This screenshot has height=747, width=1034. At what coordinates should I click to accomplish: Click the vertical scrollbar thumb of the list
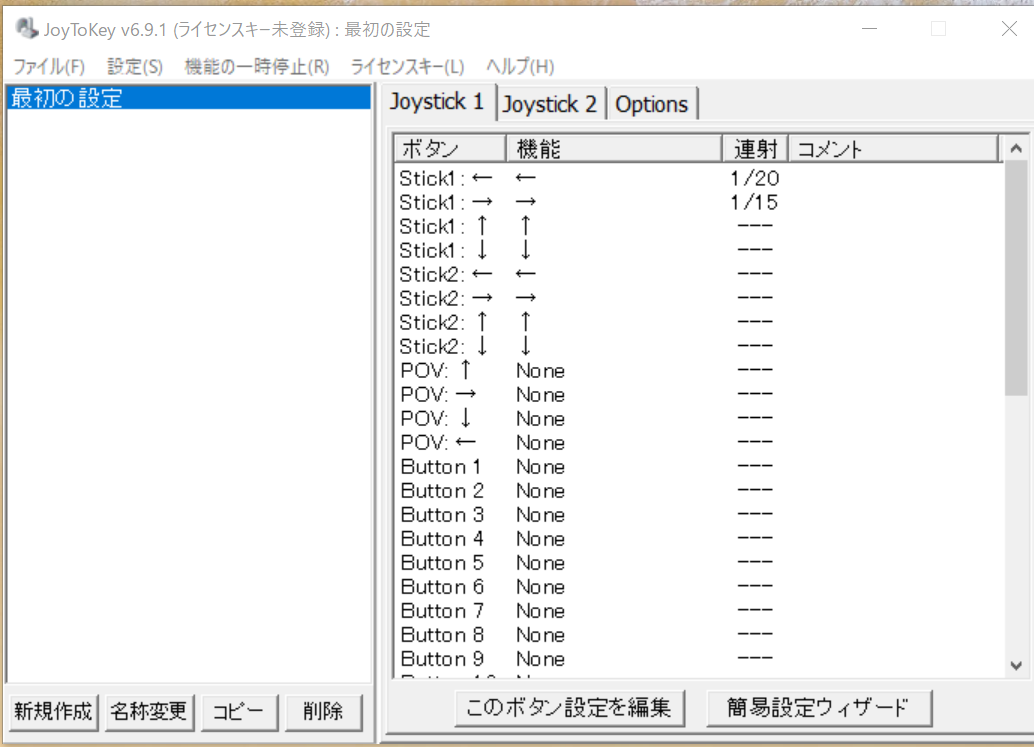[x=1016, y=279]
